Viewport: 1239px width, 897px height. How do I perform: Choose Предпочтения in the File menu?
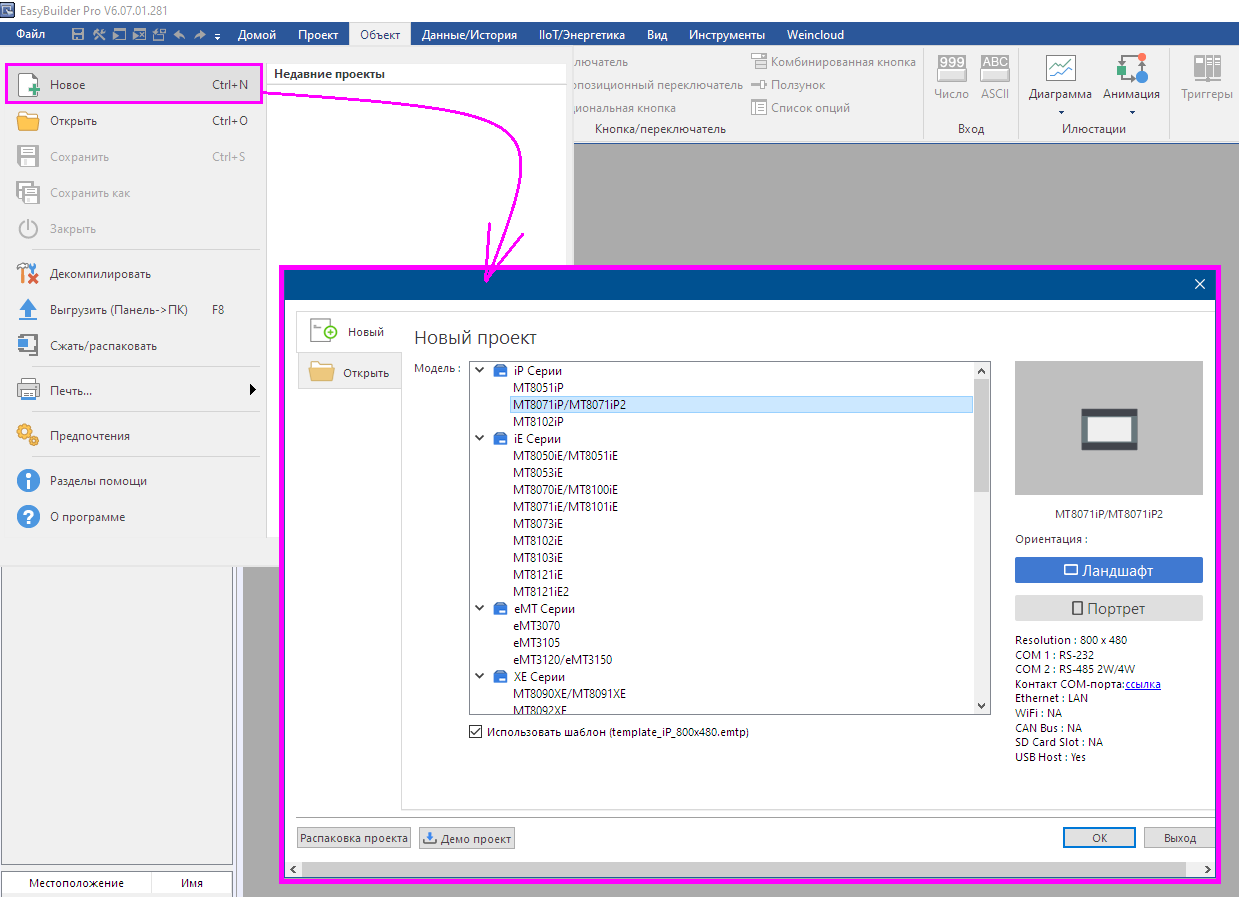click(134, 436)
